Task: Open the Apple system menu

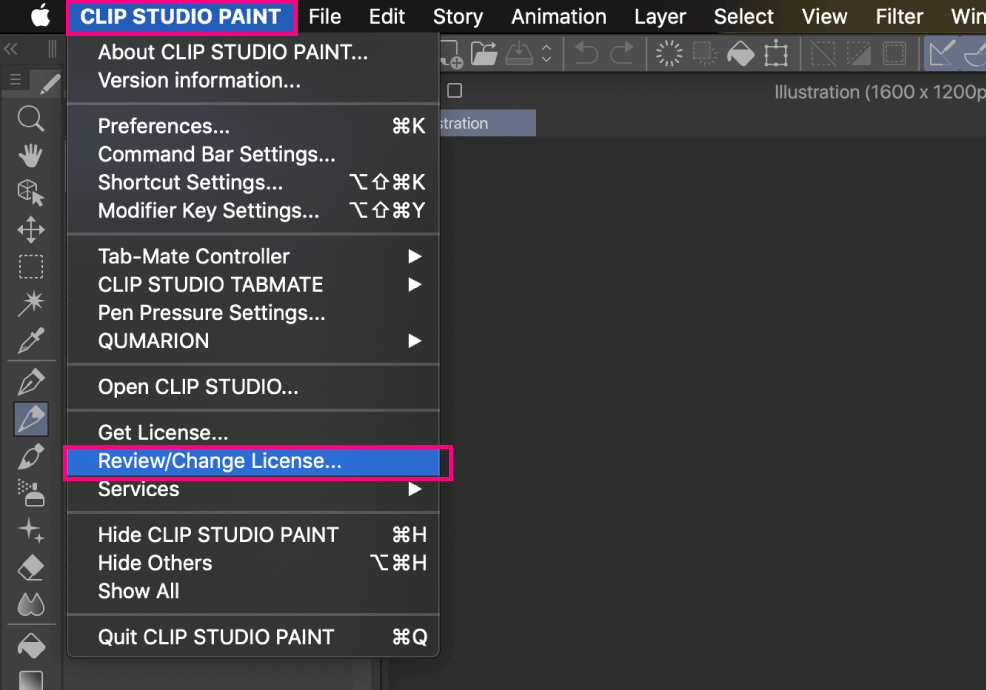Action: (x=40, y=17)
